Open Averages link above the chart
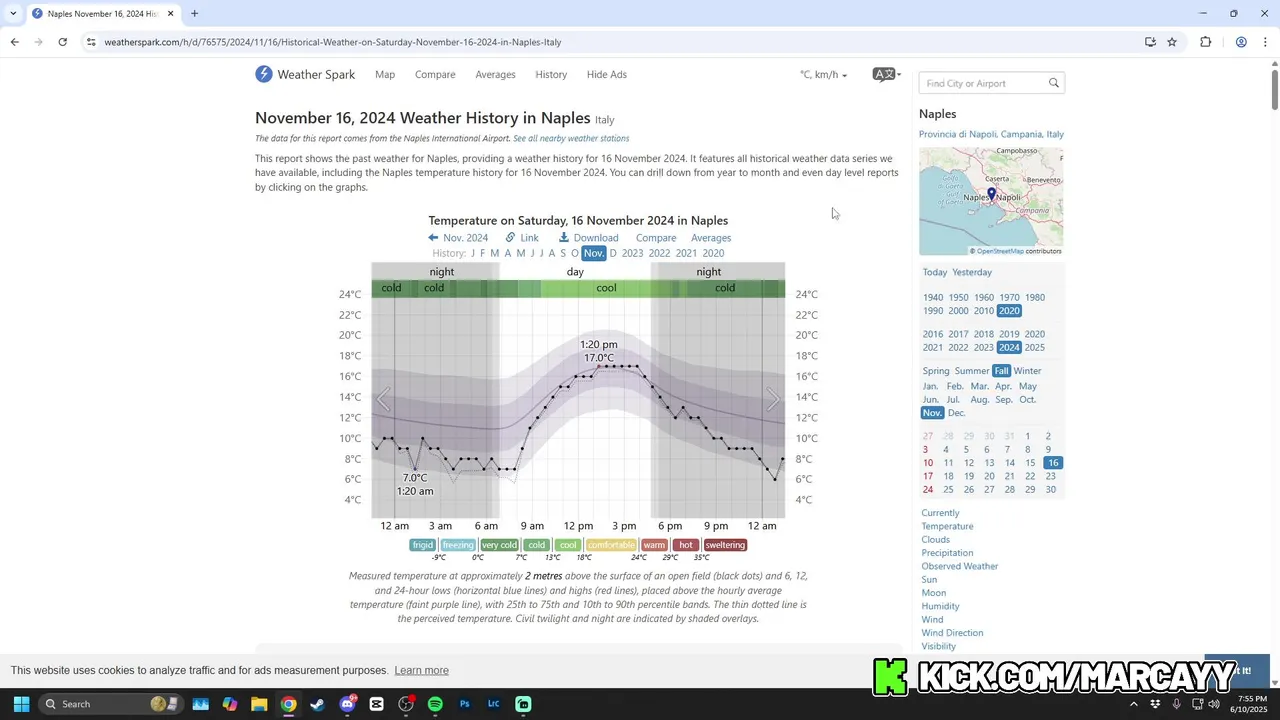 coord(711,238)
